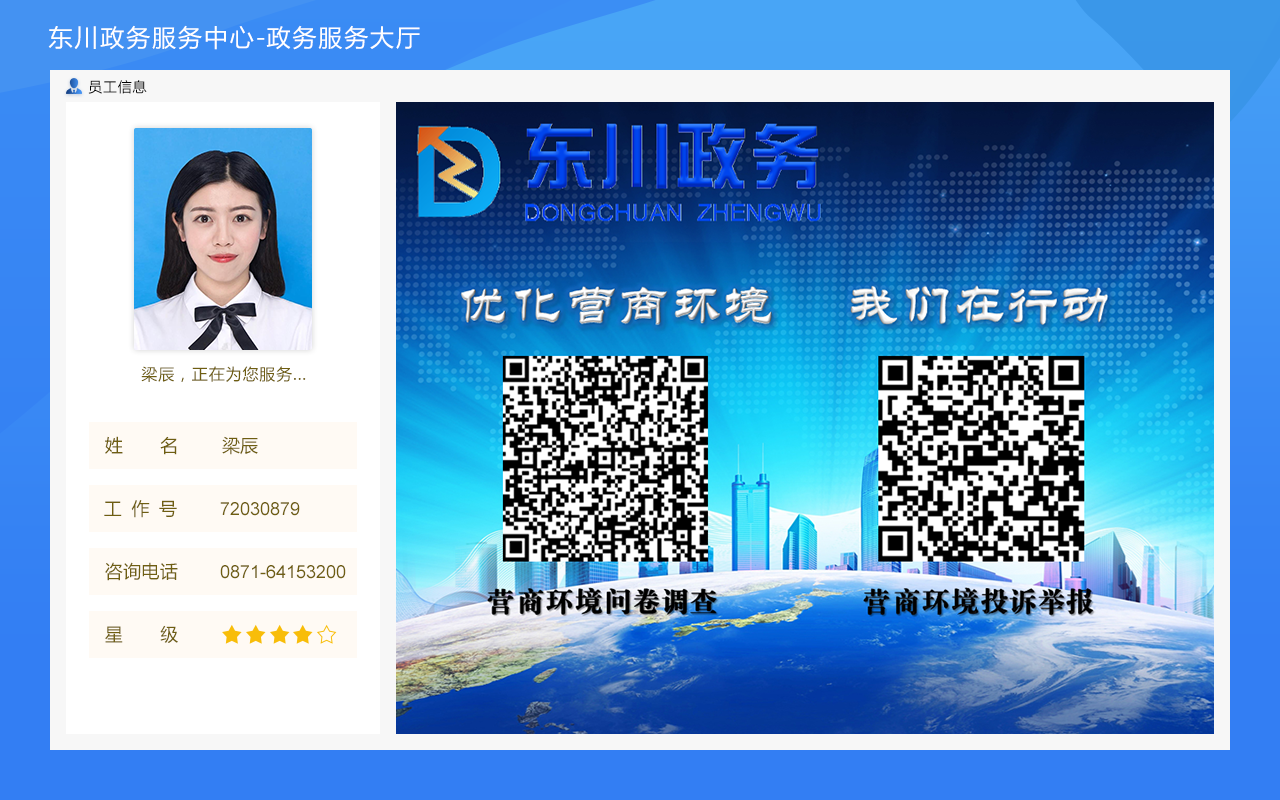Click the phone number 0871-64153200

283,572
